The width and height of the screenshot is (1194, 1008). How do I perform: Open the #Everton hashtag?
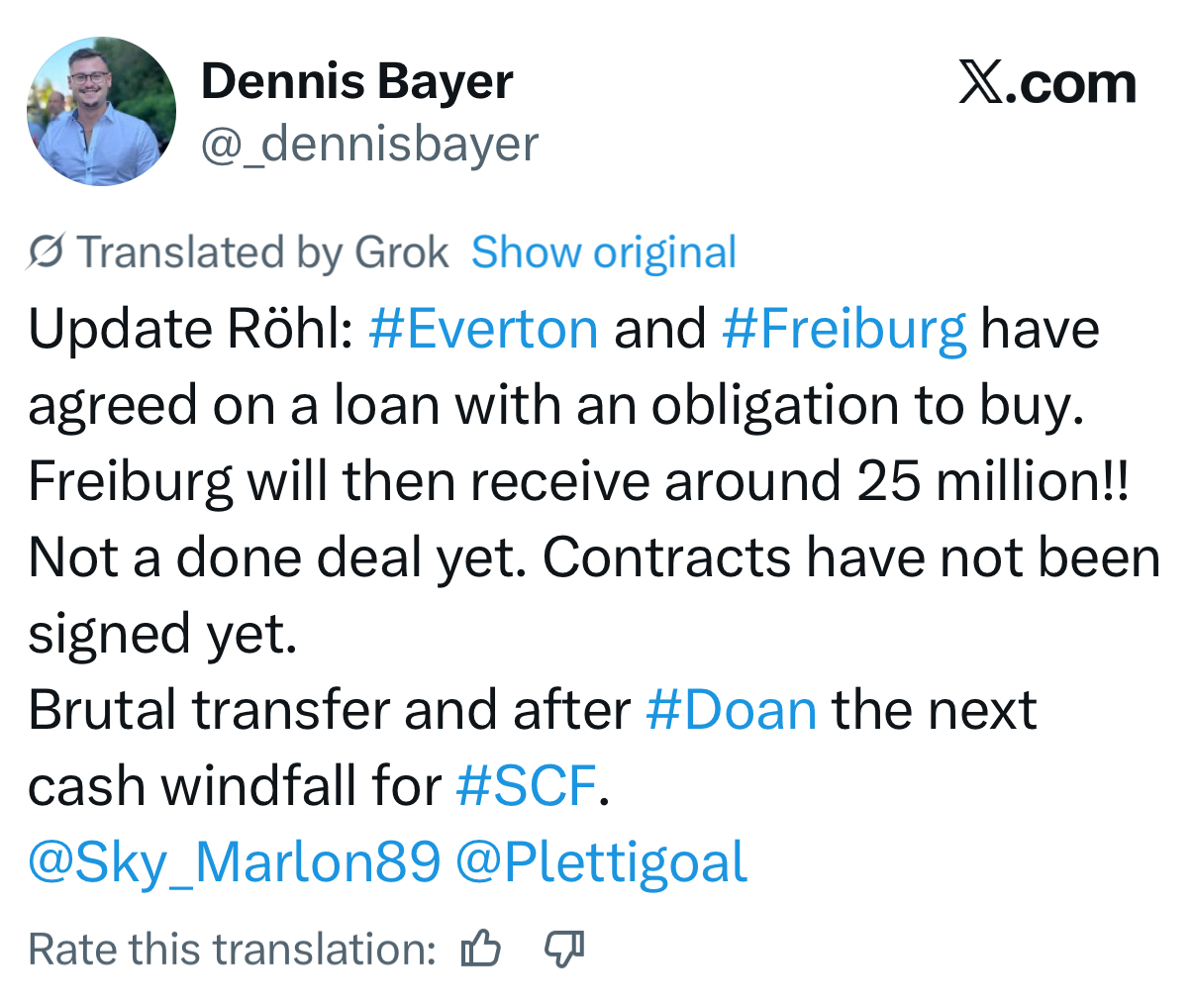tap(483, 329)
